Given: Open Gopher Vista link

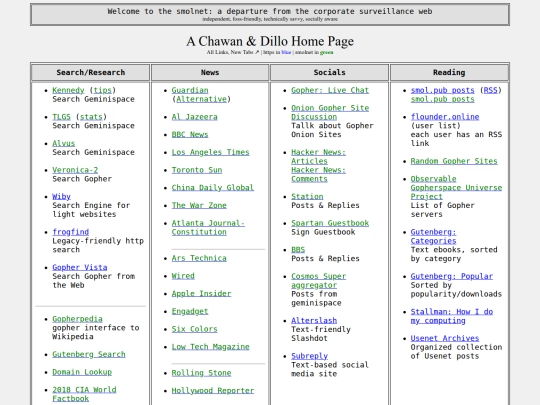Looking at the screenshot, I should click(x=80, y=267).
